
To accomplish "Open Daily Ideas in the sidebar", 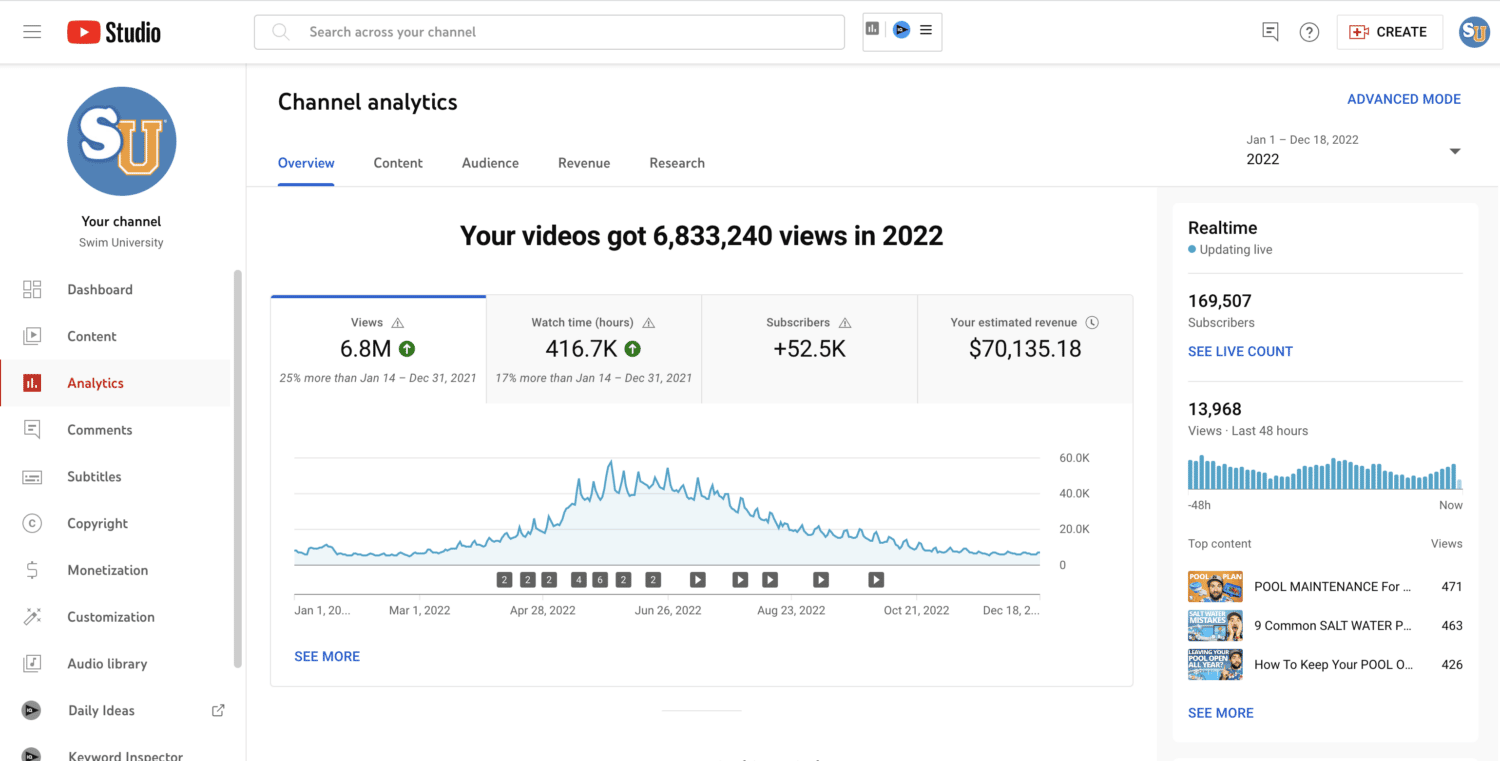I will point(115,711).
